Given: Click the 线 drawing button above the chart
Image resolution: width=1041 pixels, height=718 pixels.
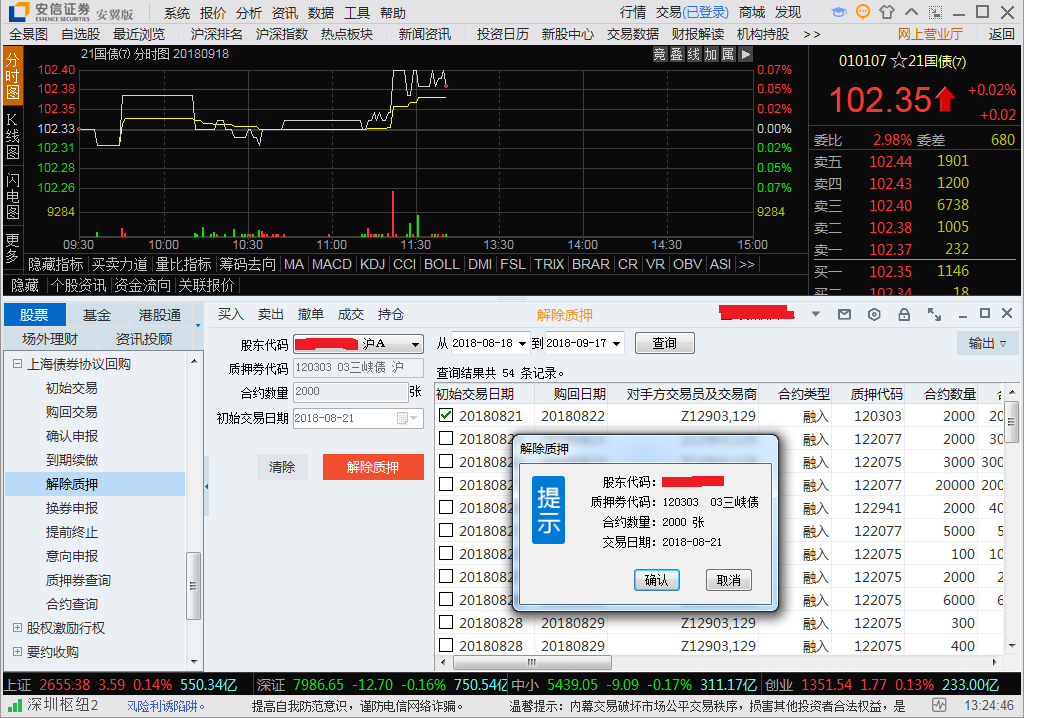Looking at the screenshot, I should (x=694, y=54).
